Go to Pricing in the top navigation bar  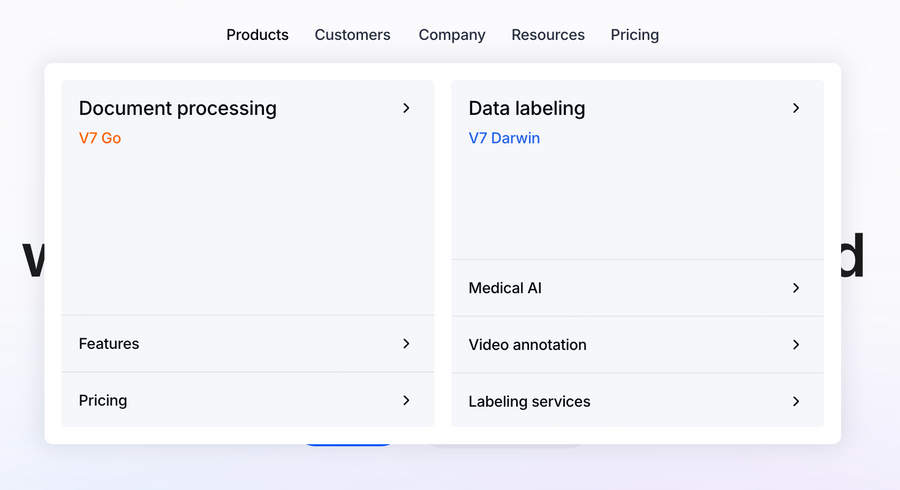pos(635,35)
